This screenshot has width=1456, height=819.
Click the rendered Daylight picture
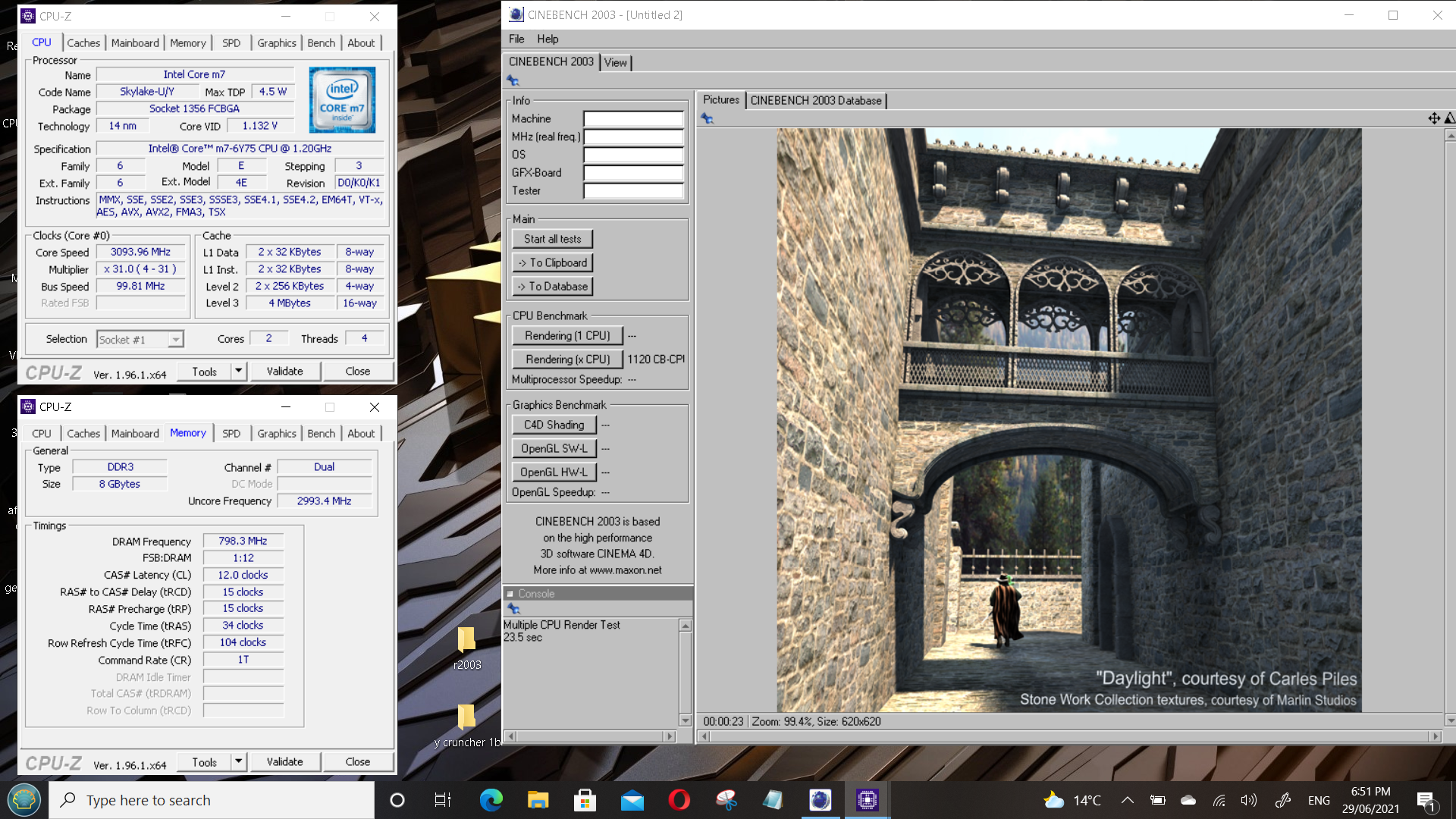coord(1068,419)
